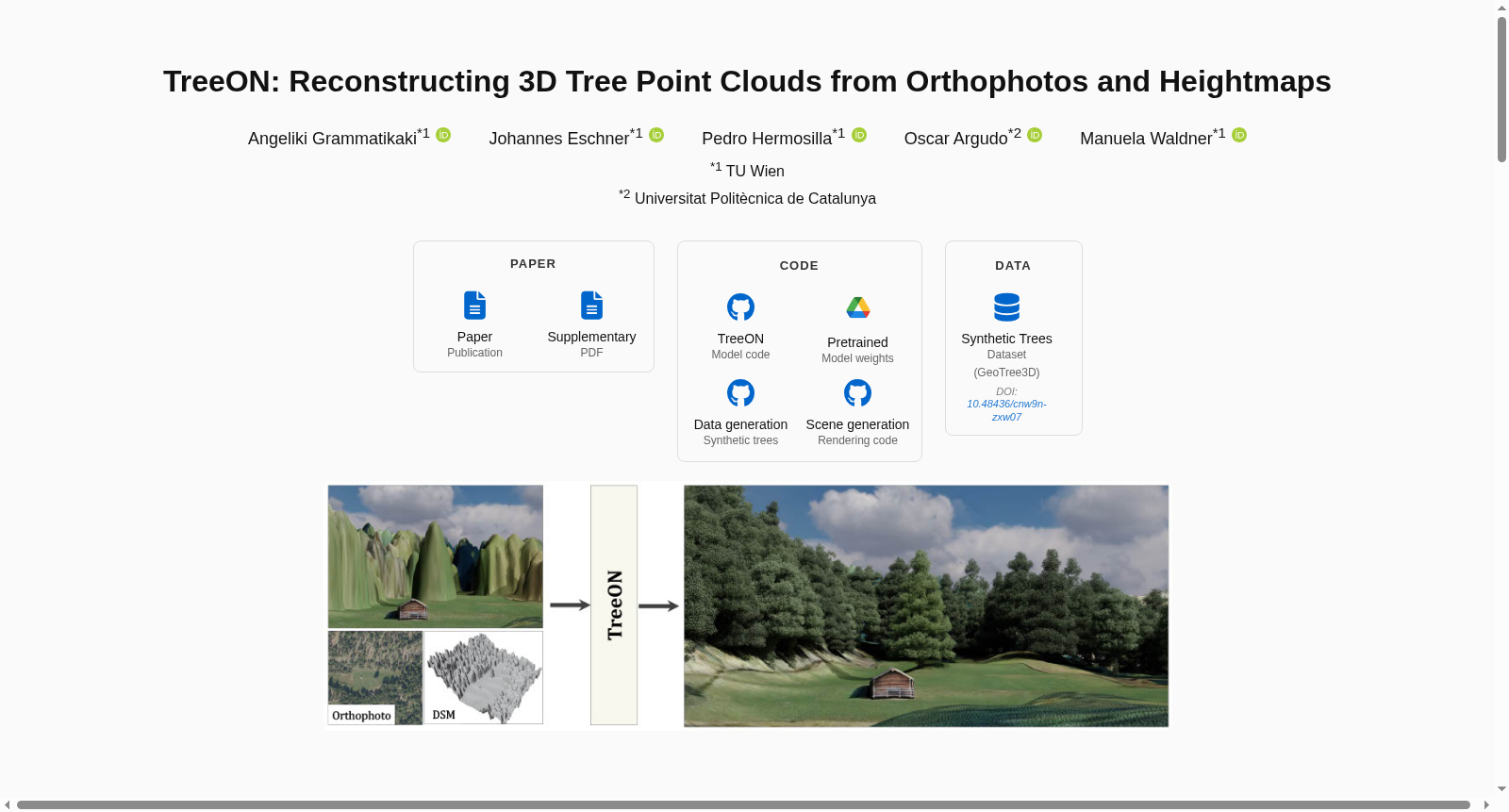Click Universitat Politècnica de Catalunya affiliation
Screen dimensions: 1509x812
point(754,198)
